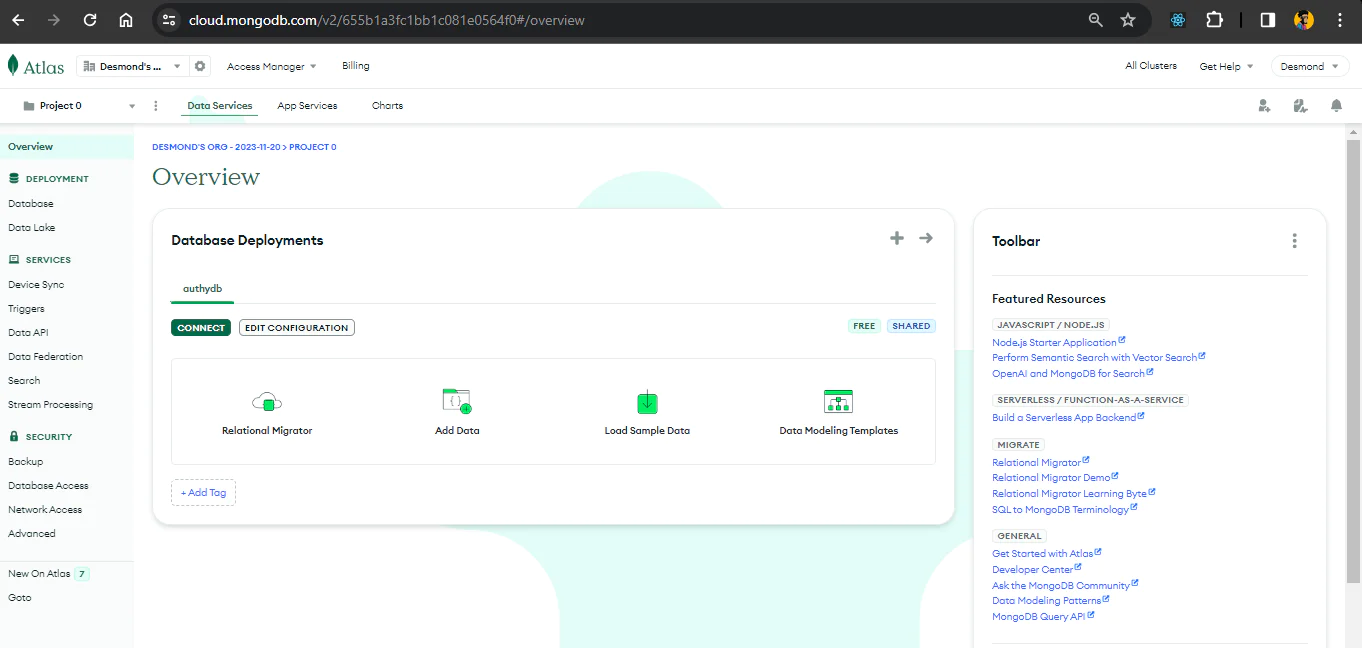
Task: Open the site information icon in address bar
Action: pos(169,20)
